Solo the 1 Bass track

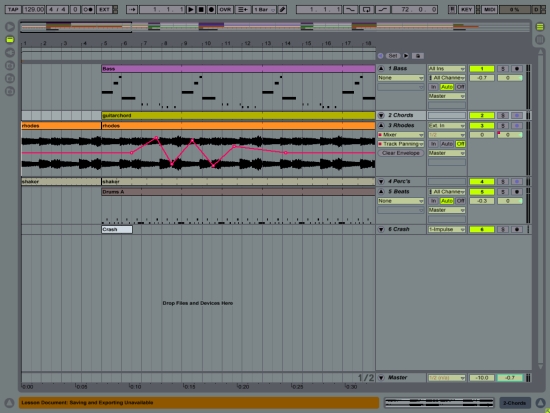pyautogui.click(x=503, y=69)
